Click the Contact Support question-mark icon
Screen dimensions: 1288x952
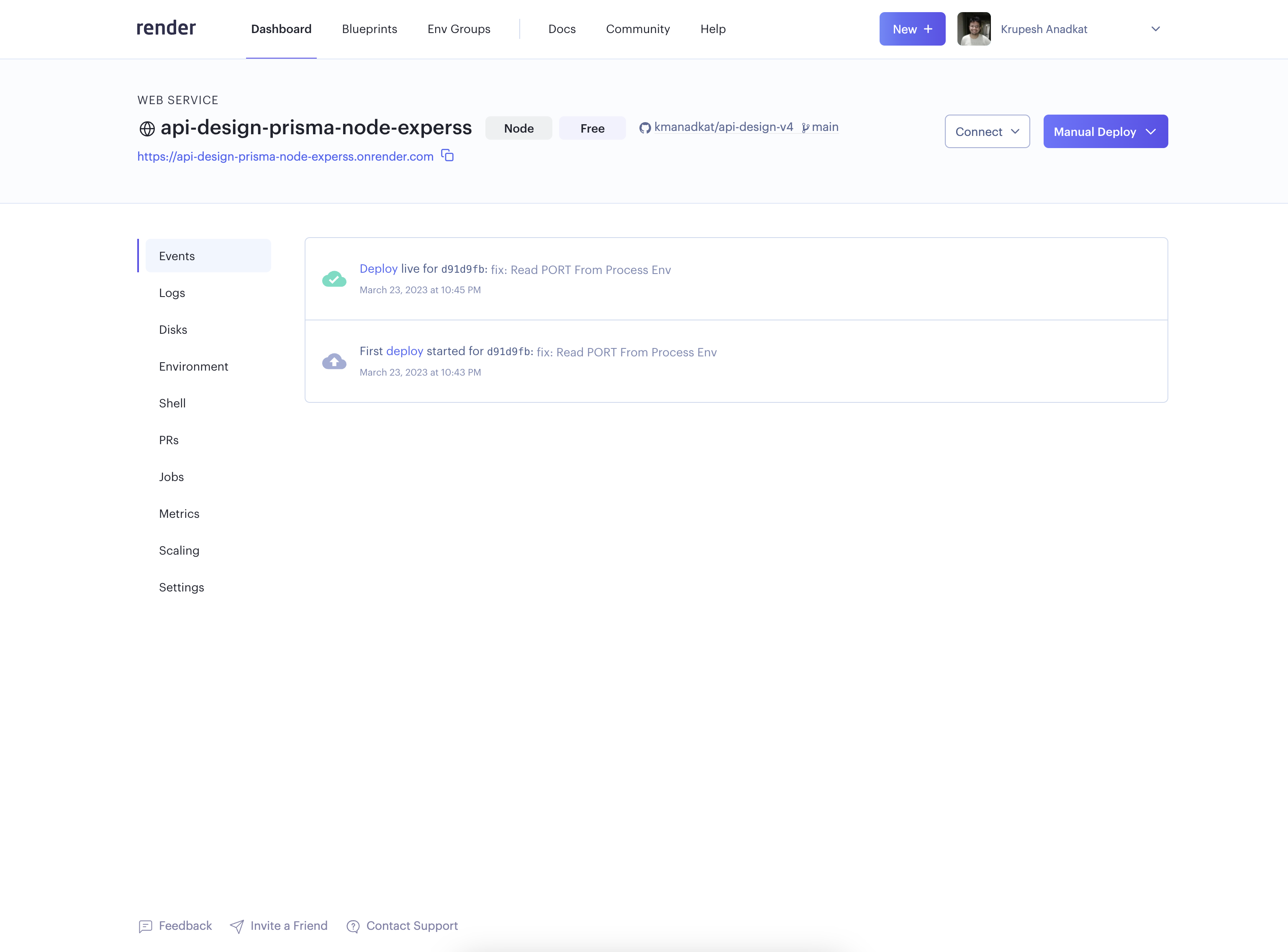pos(353,926)
